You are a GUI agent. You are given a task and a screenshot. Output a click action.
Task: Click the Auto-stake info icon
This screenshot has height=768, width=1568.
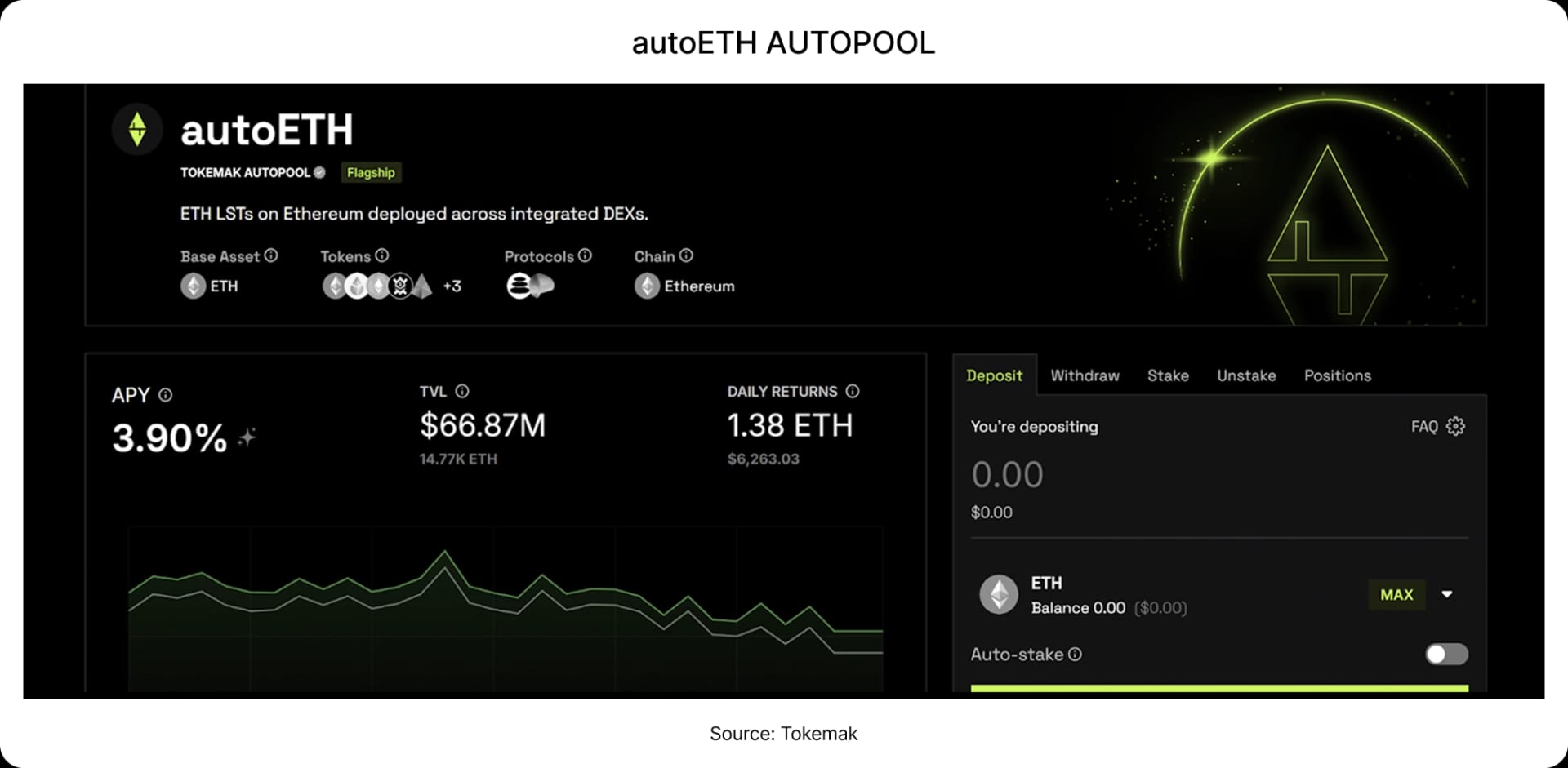tap(1076, 654)
